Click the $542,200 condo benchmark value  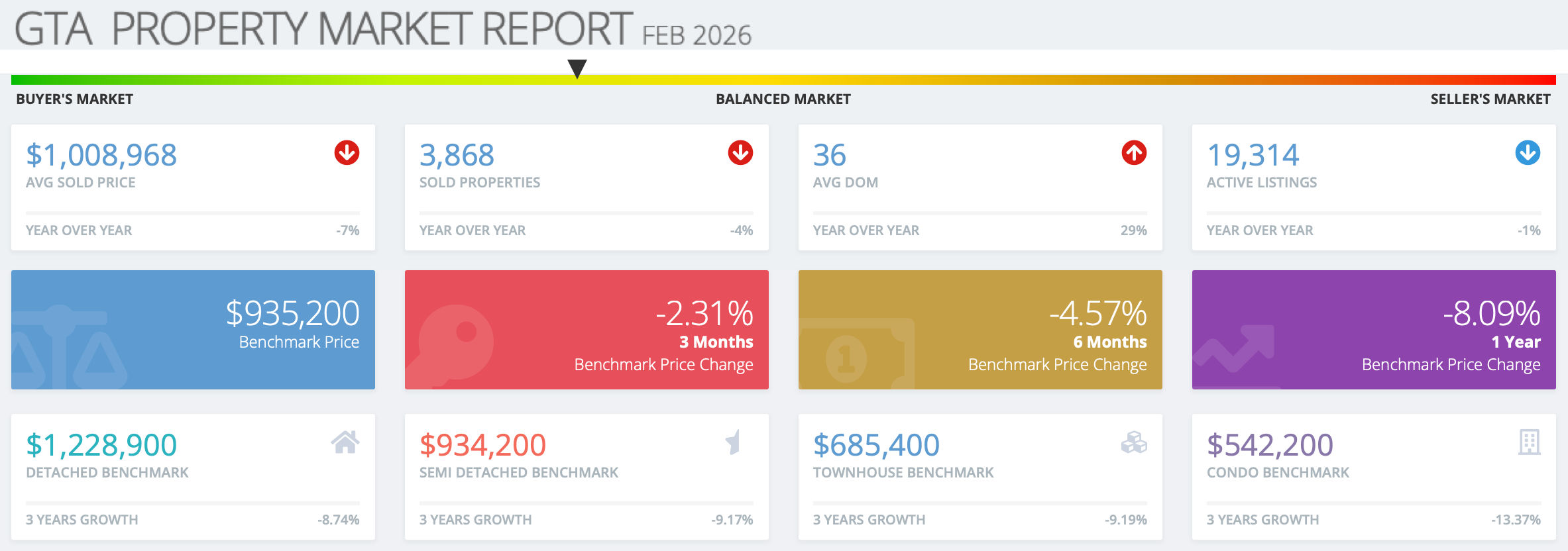(x=1270, y=445)
